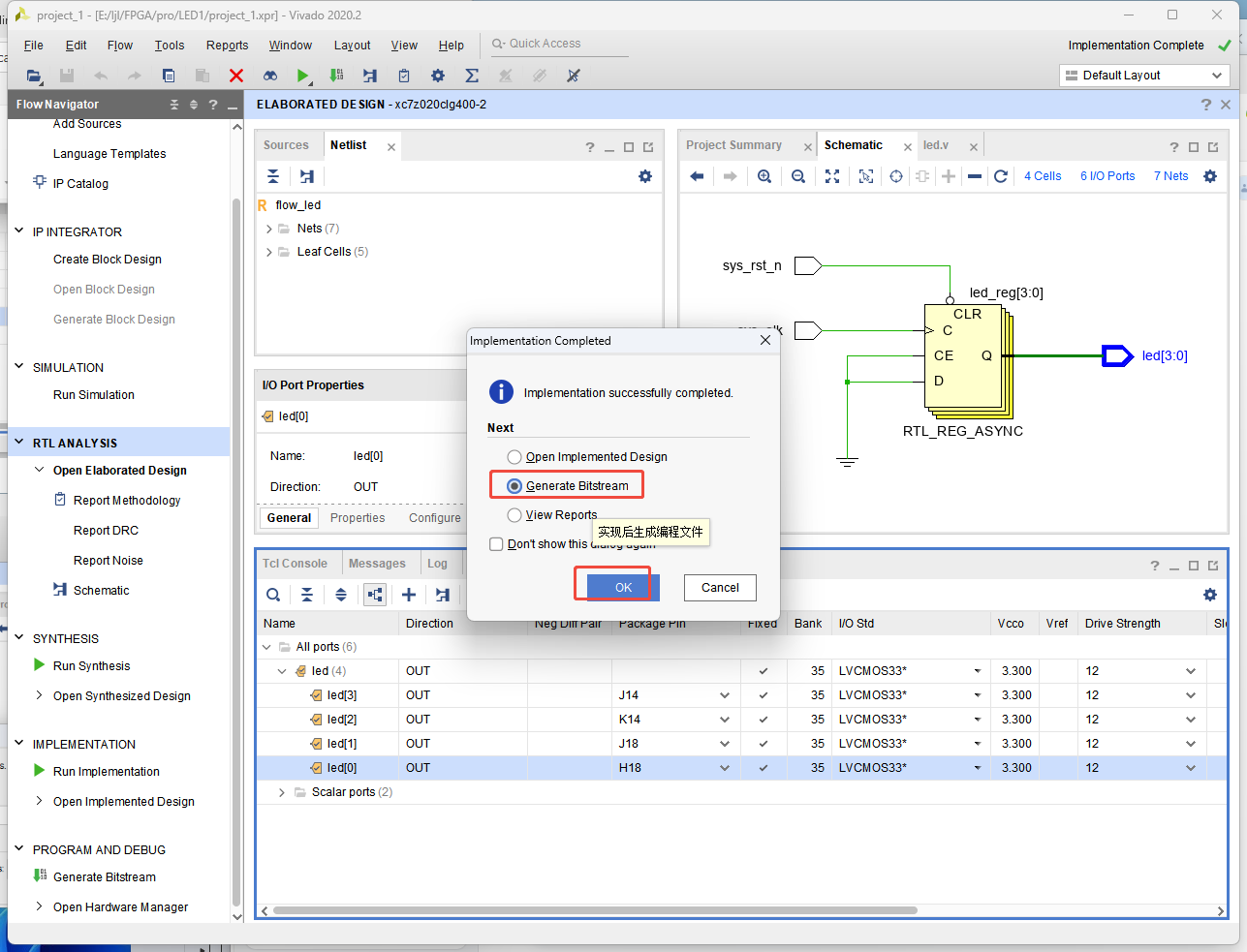
Task: Open the File menu
Action: (x=34, y=46)
